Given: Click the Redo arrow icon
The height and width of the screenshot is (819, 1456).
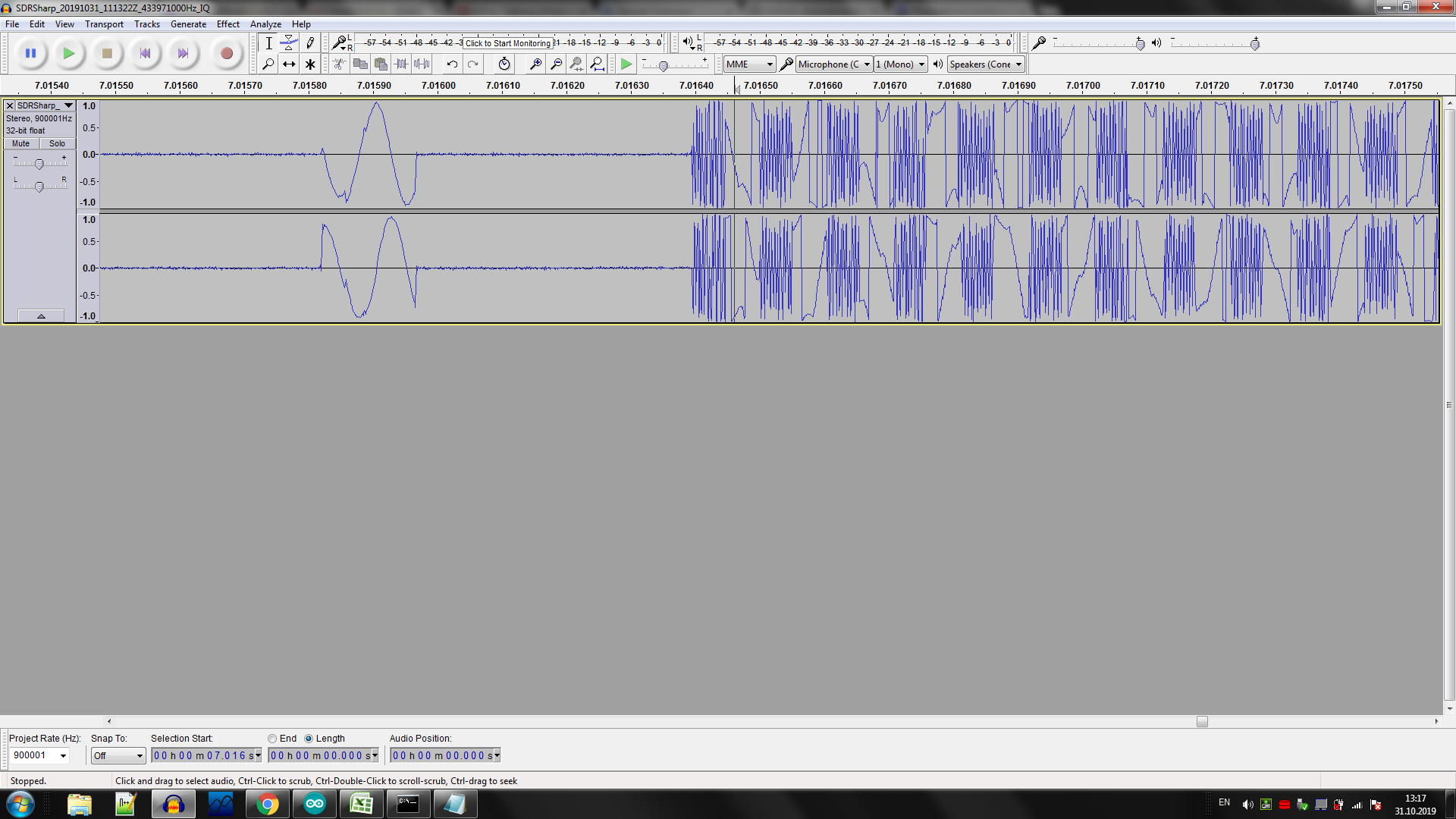Looking at the screenshot, I should [x=472, y=64].
